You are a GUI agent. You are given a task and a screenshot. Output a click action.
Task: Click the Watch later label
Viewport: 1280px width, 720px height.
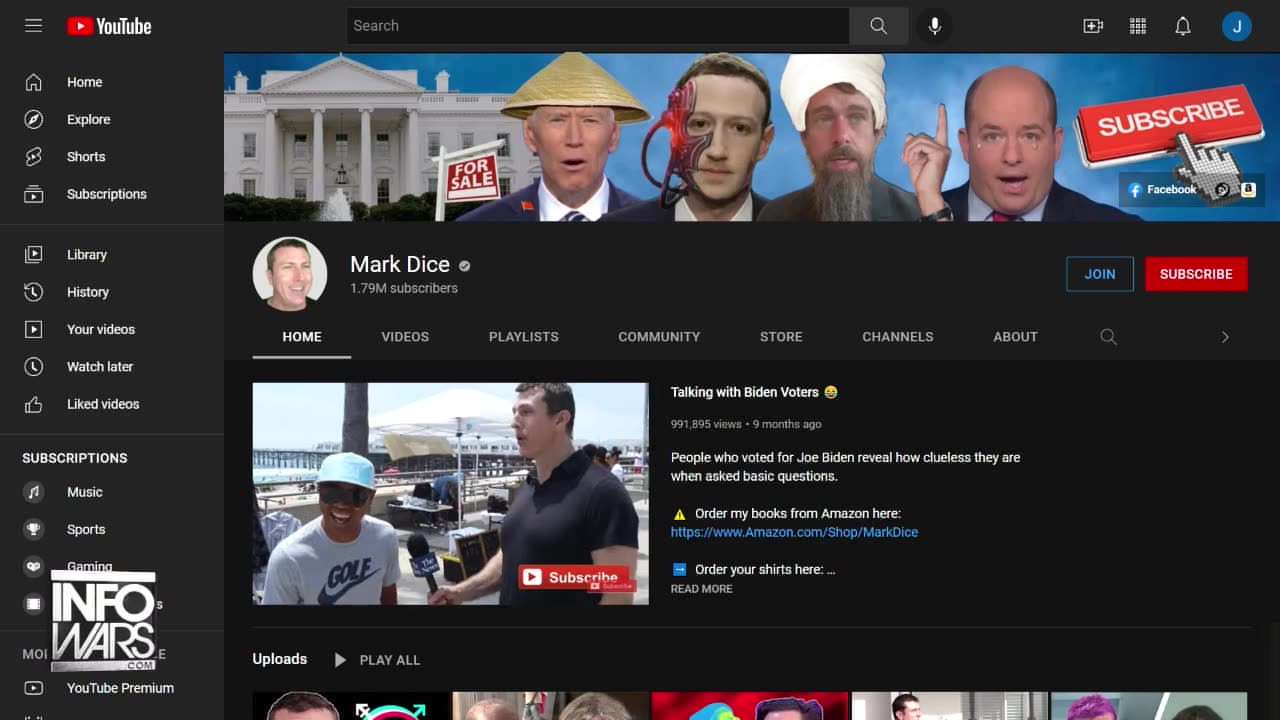point(100,367)
